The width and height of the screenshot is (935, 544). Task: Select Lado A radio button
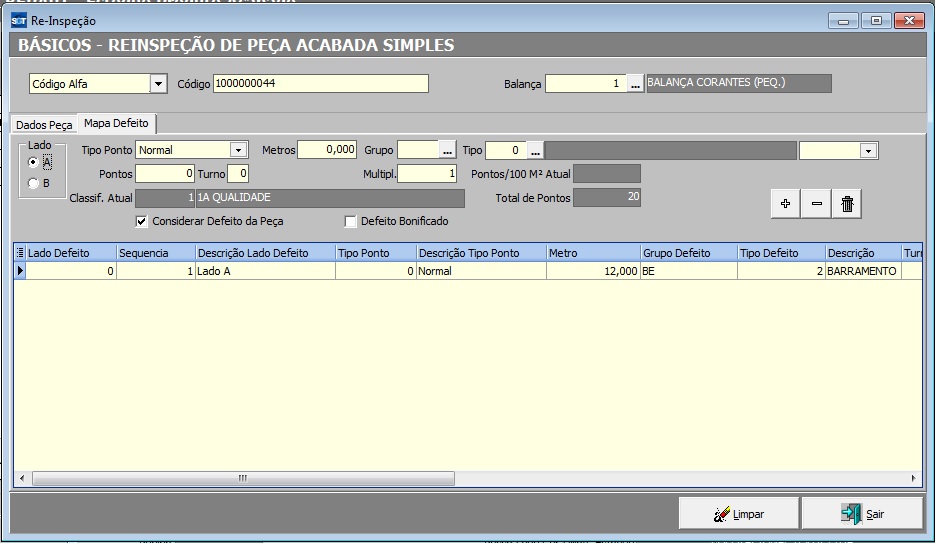coord(34,163)
